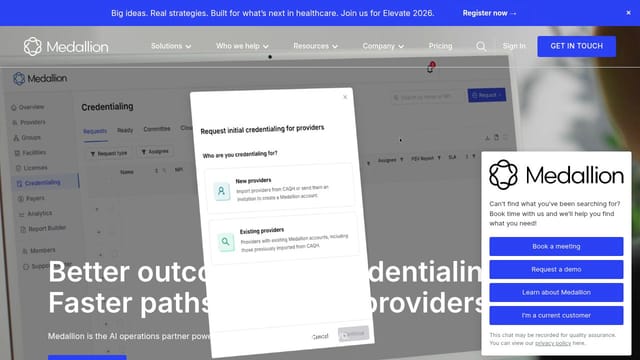Click Cancel in the credentialing dialog
Image resolution: width=640 pixels, height=360 pixels.
pos(320,337)
